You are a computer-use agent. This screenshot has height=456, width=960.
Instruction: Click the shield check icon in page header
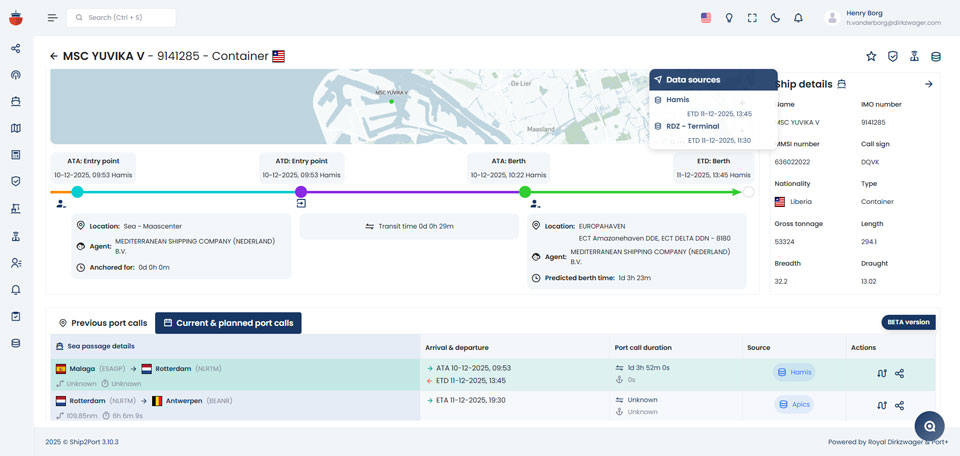[x=893, y=57]
